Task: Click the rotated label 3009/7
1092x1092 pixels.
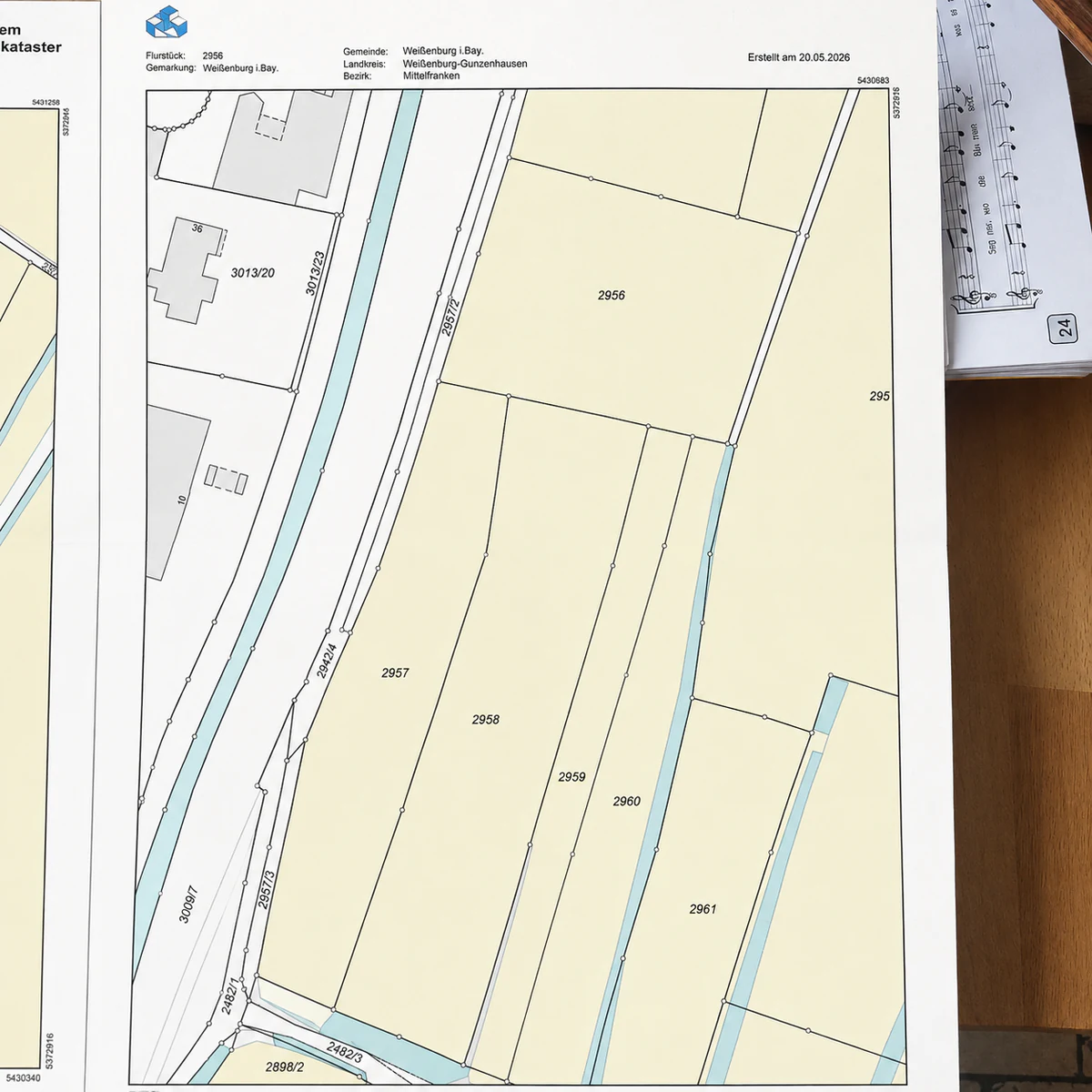Action: (188, 904)
